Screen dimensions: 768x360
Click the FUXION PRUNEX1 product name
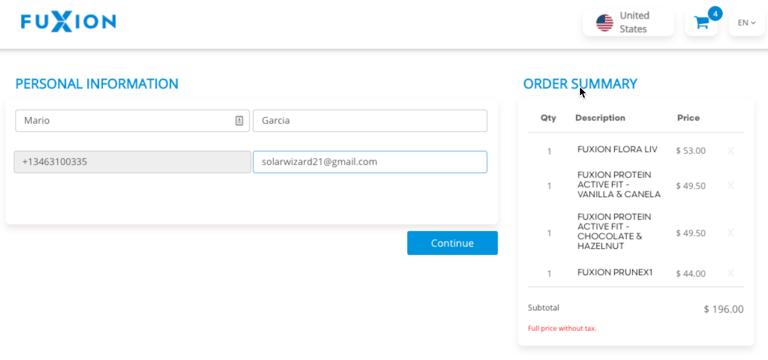point(615,272)
